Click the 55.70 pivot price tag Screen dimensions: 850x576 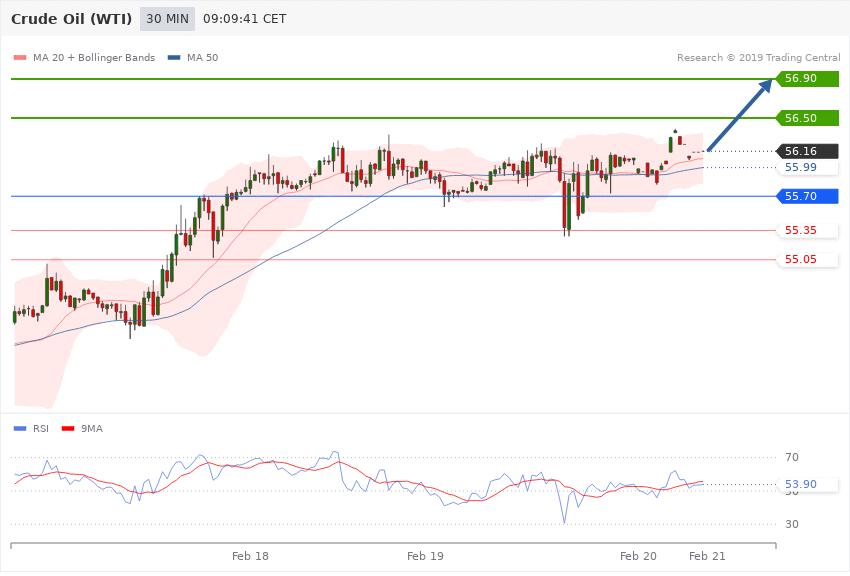(807, 196)
